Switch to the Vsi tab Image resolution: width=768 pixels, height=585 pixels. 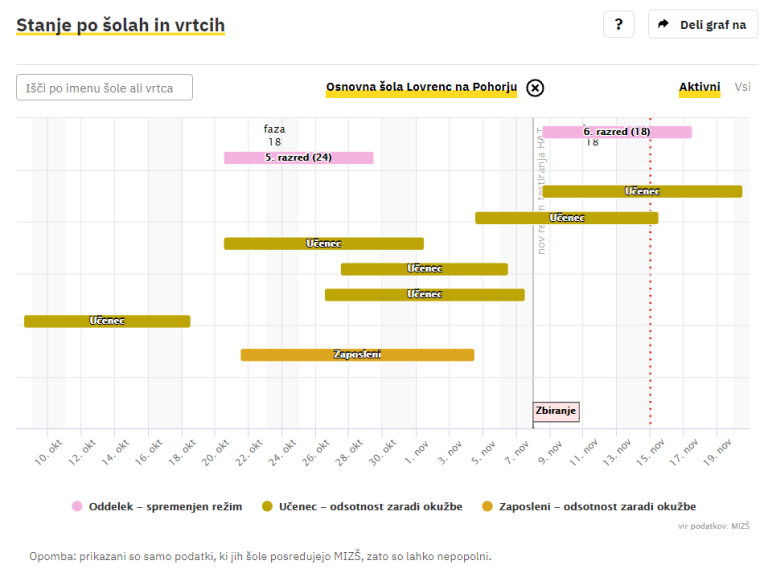click(x=742, y=87)
